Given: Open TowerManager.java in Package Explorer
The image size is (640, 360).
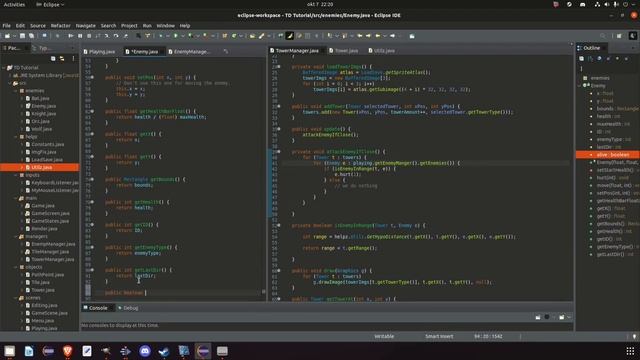Looking at the screenshot, I should (x=53, y=259).
